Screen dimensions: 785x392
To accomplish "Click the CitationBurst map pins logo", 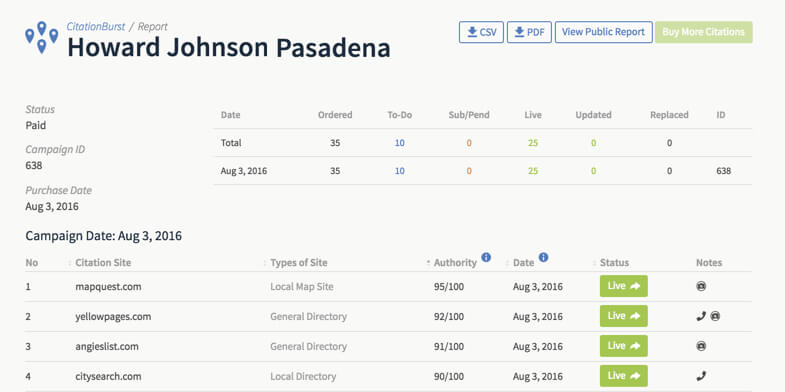I will [42, 37].
